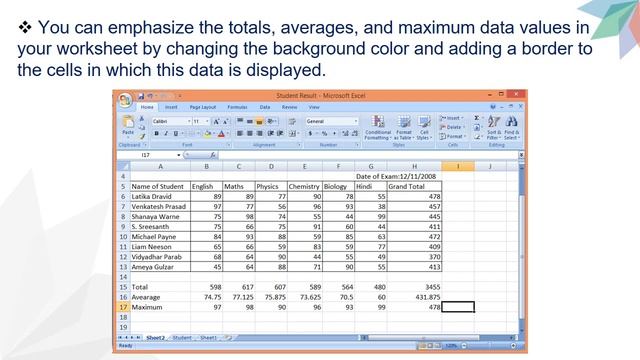Screen dimensions: 640x360
Task: Toggle Bottom Align button
Action: tap(259, 121)
